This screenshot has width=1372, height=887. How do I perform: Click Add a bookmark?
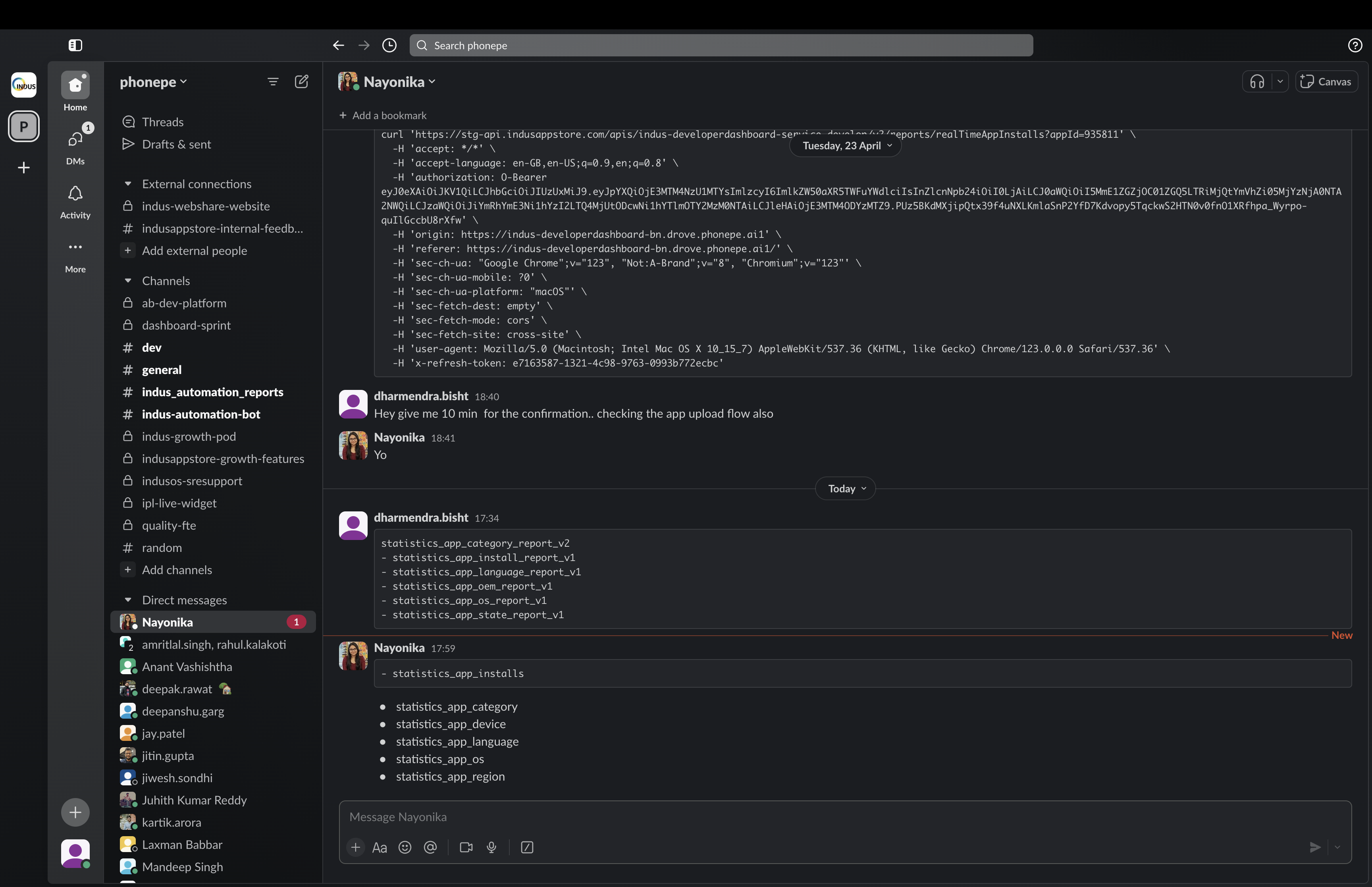[383, 115]
